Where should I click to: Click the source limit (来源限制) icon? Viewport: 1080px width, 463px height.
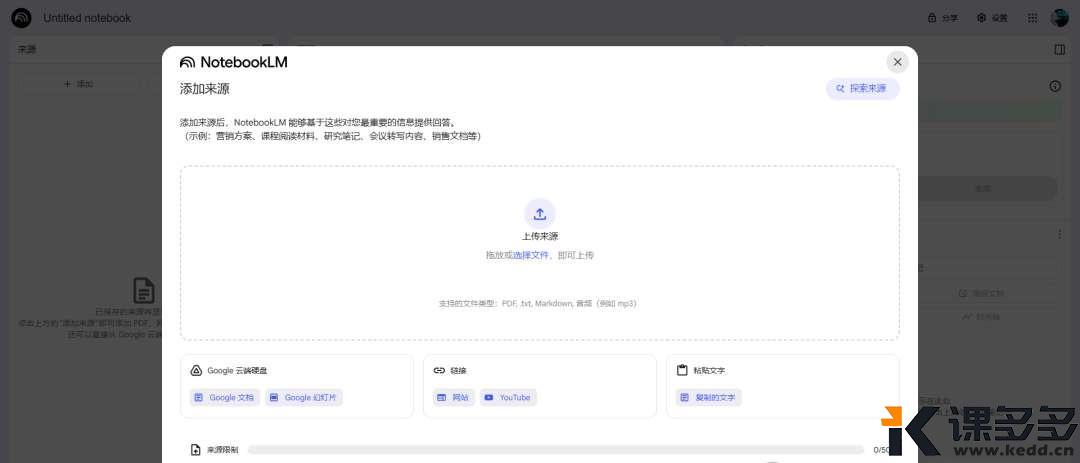point(196,450)
